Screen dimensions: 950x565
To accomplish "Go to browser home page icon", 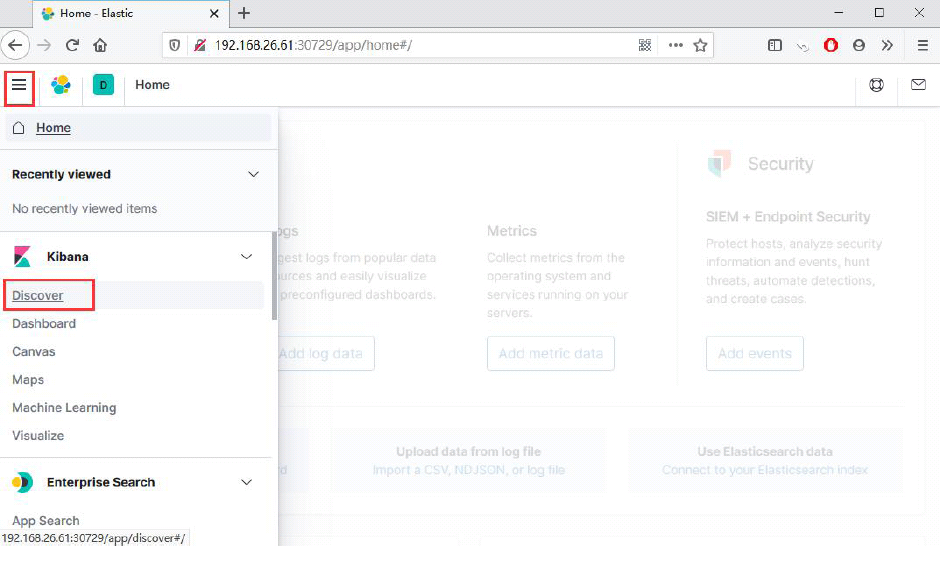I will [100, 45].
